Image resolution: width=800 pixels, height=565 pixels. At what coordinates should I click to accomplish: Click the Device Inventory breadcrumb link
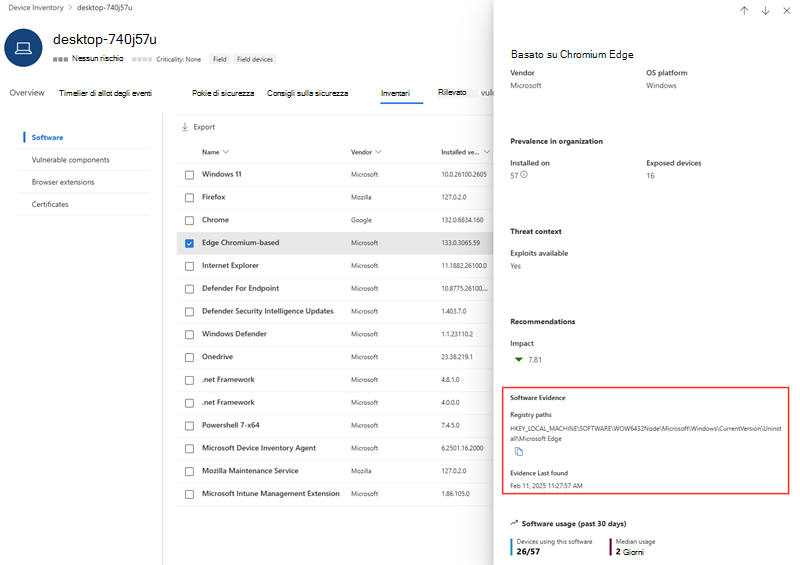point(36,8)
